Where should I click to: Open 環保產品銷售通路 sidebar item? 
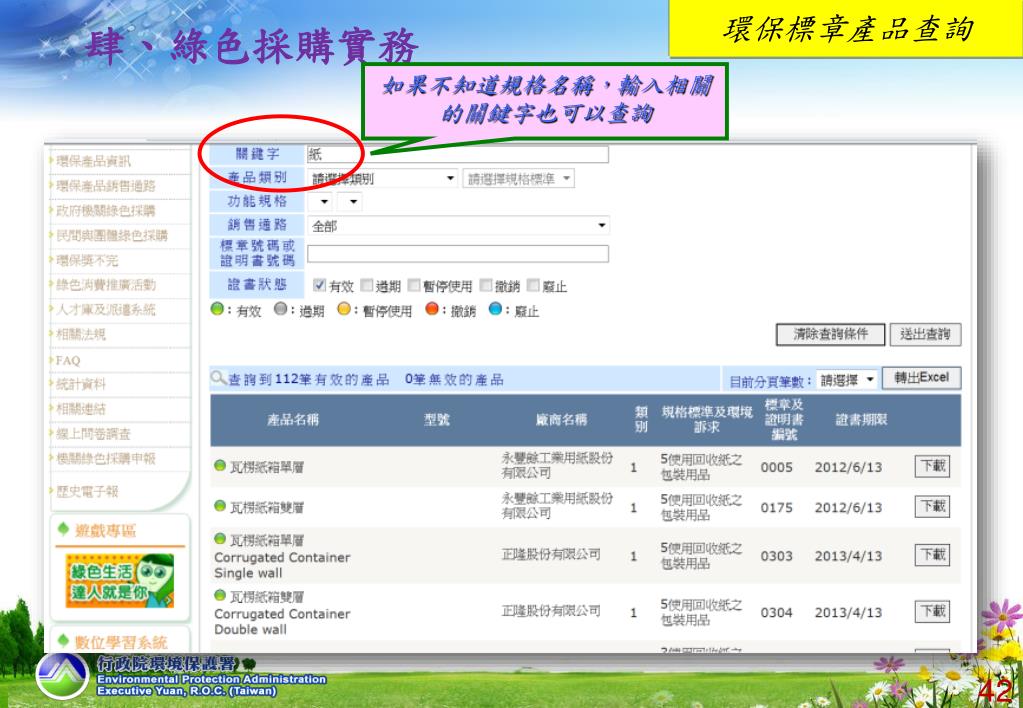coord(105,185)
